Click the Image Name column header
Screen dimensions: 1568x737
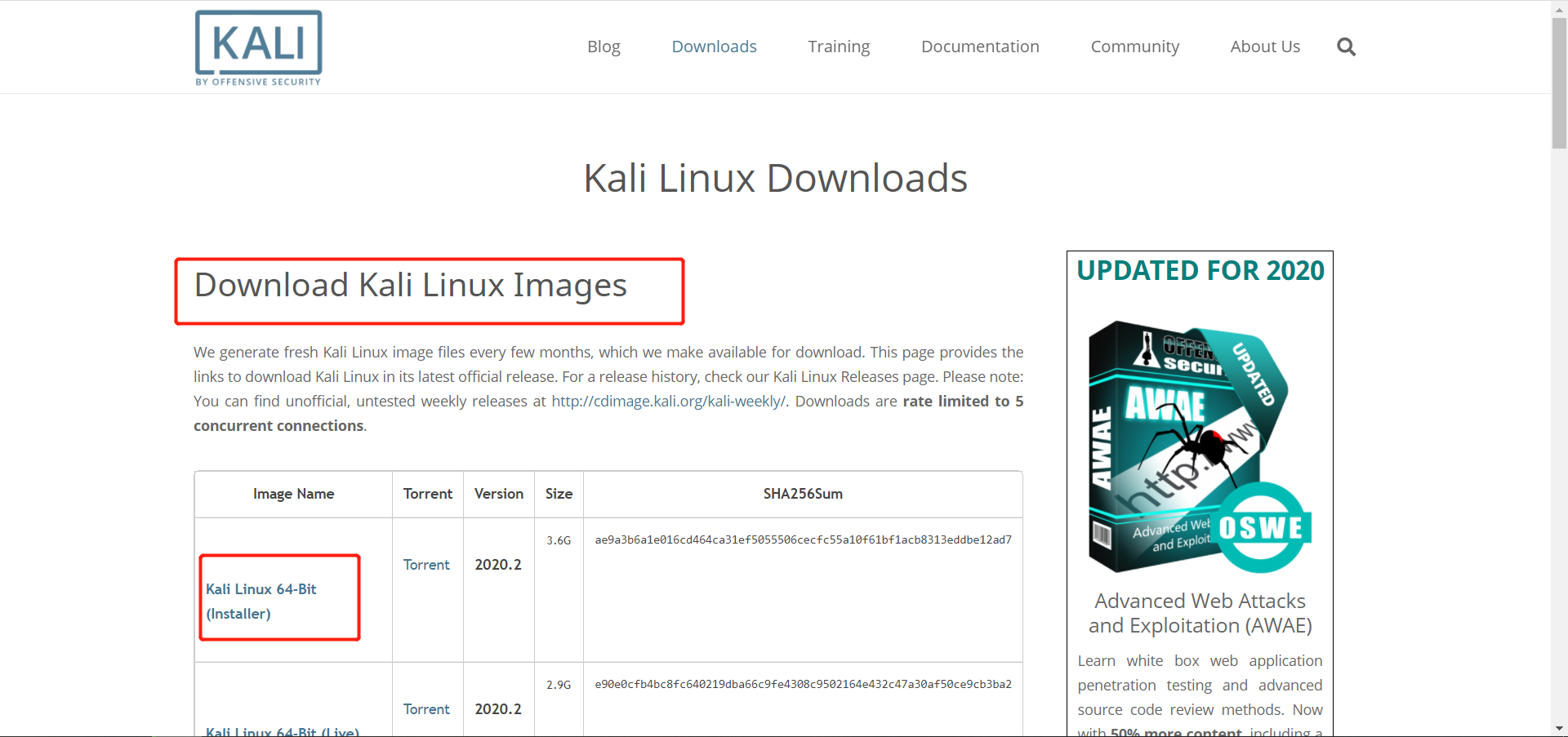click(293, 494)
